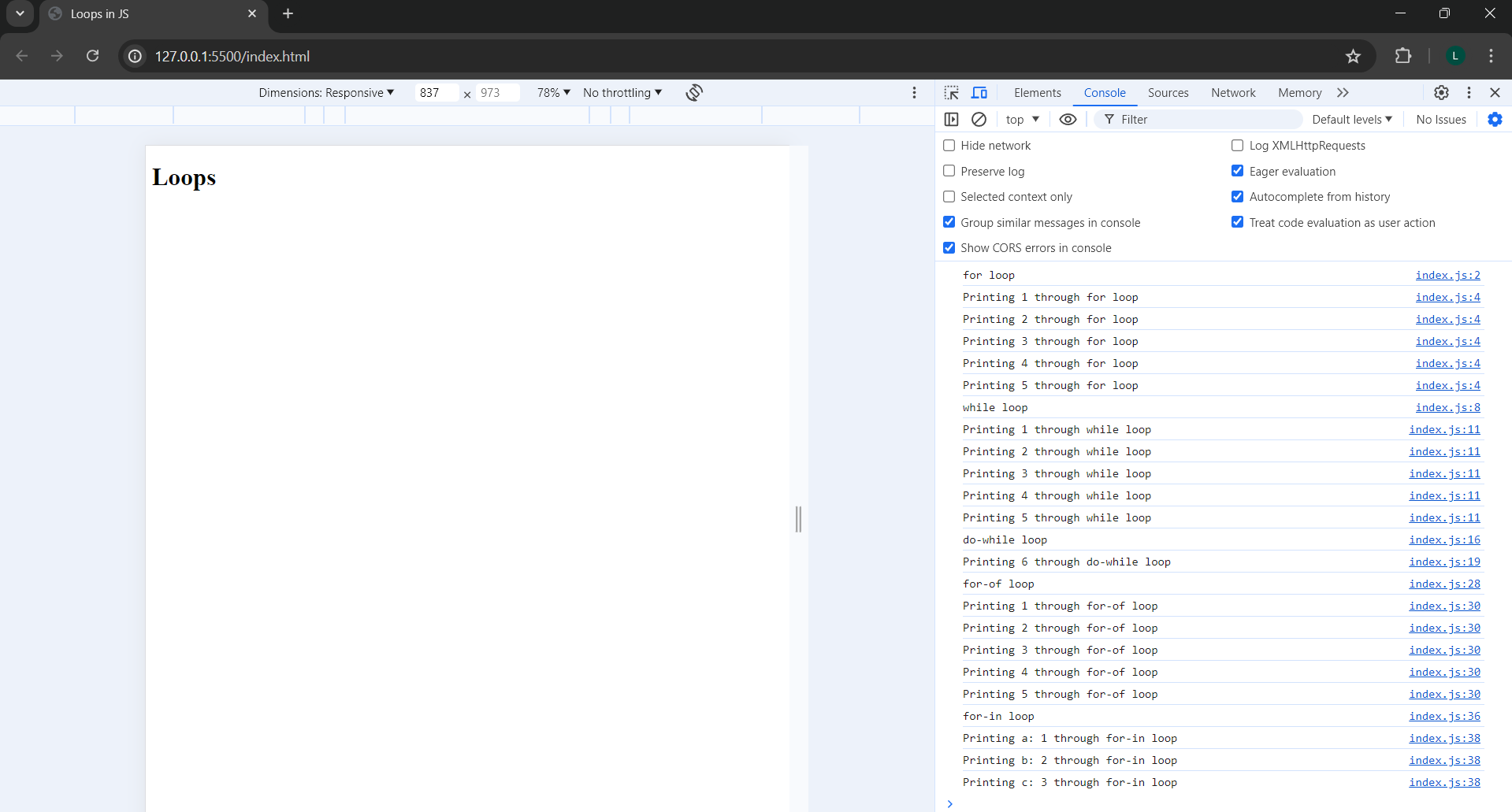Bookmark this page with star icon
This screenshot has height=812, width=1512.
1353,56
